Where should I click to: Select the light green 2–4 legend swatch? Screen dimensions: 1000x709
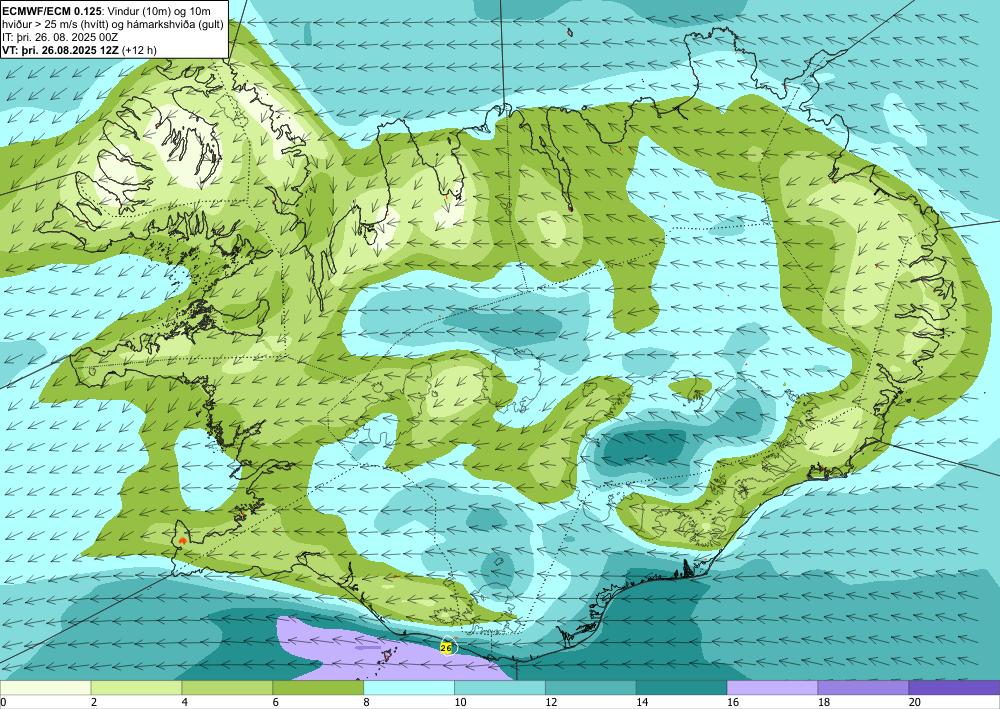click(136, 688)
